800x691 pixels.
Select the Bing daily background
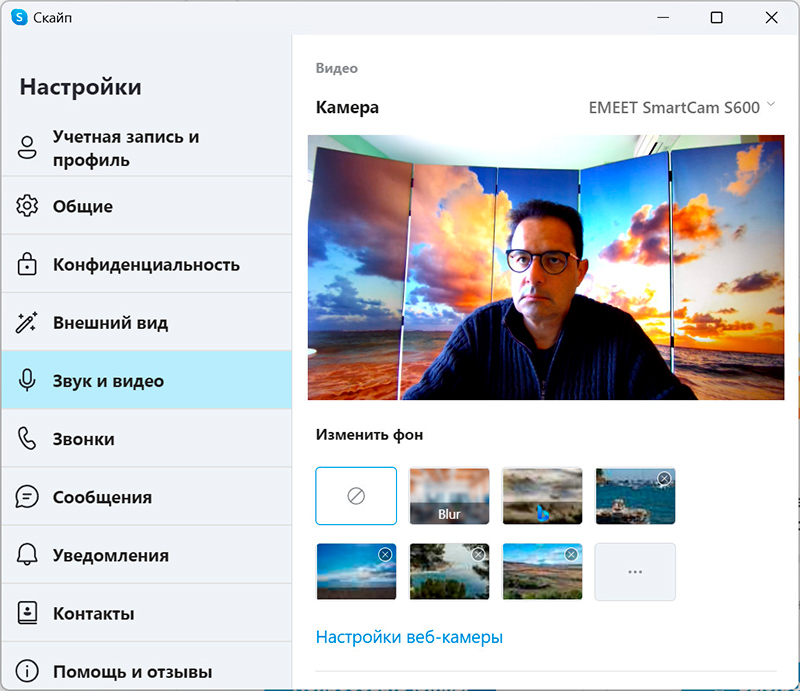pyautogui.click(x=542, y=496)
